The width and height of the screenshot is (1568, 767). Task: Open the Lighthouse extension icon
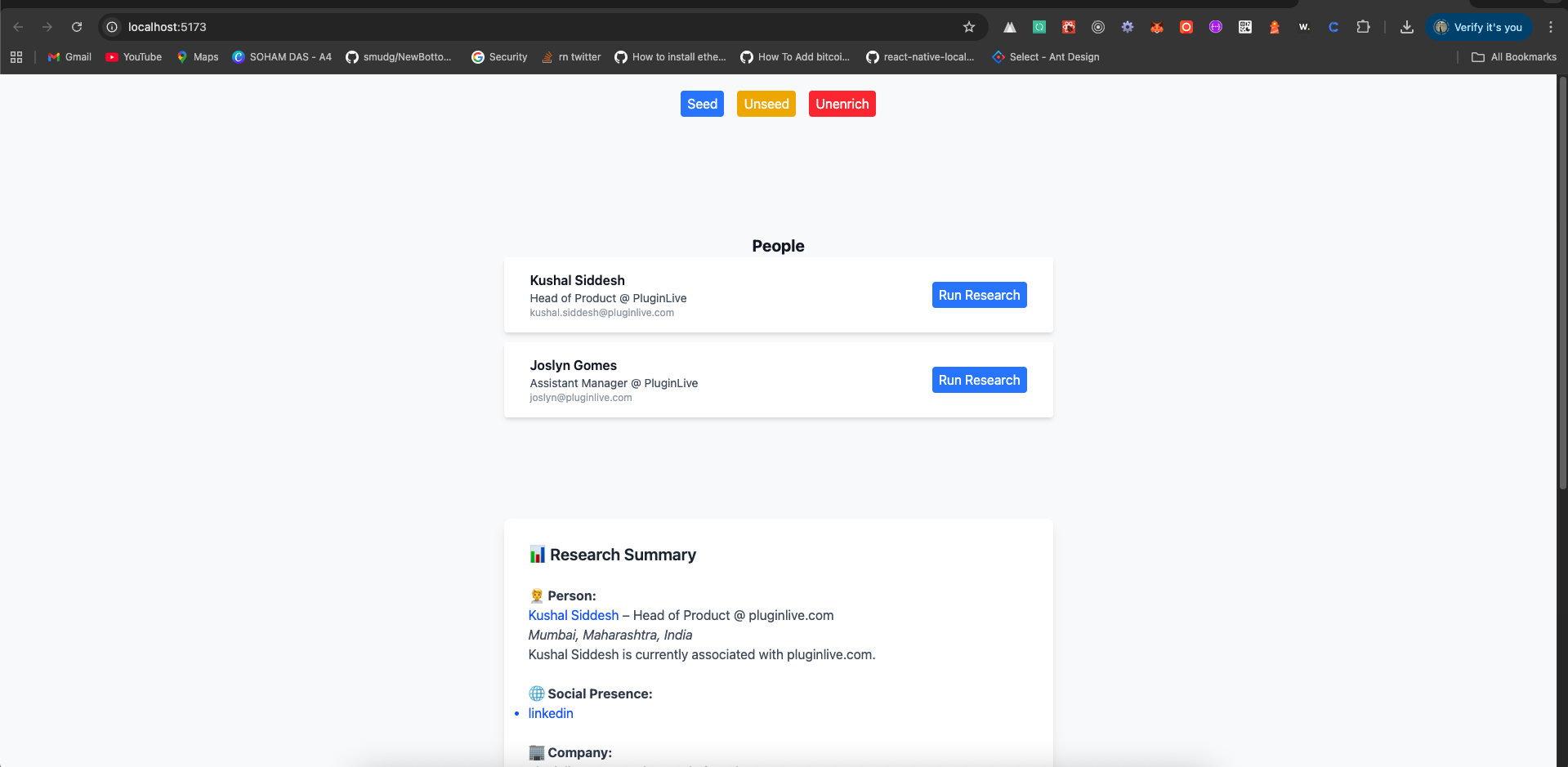click(x=1275, y=27)
